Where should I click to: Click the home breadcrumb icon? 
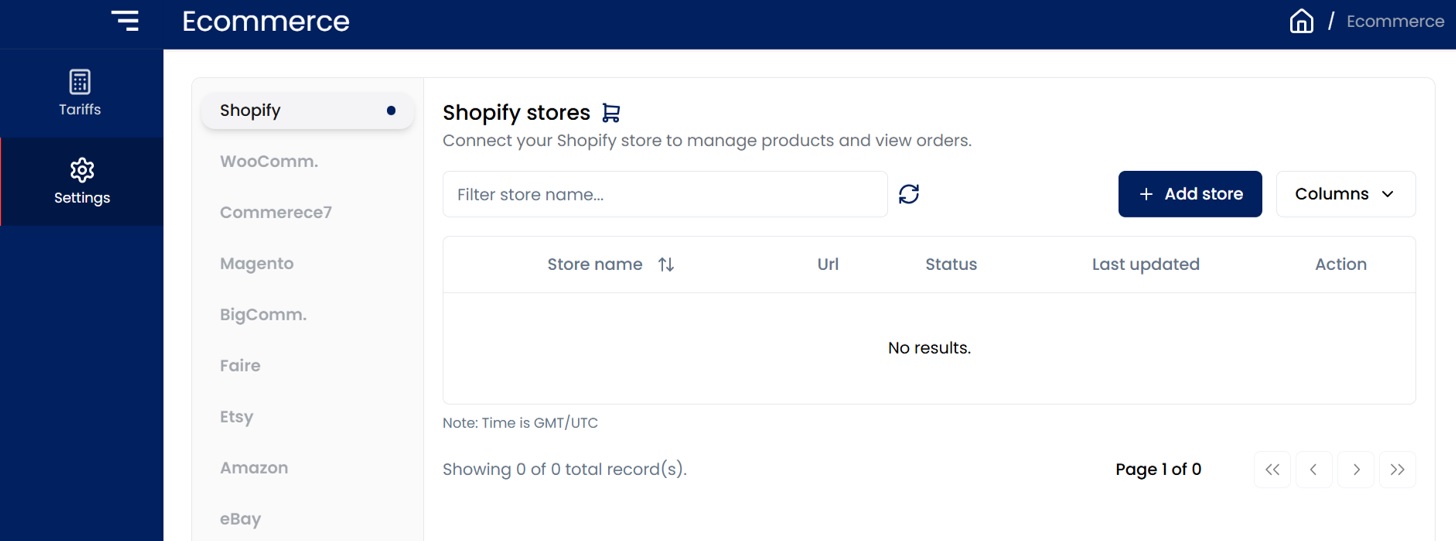pos(1301,21)
